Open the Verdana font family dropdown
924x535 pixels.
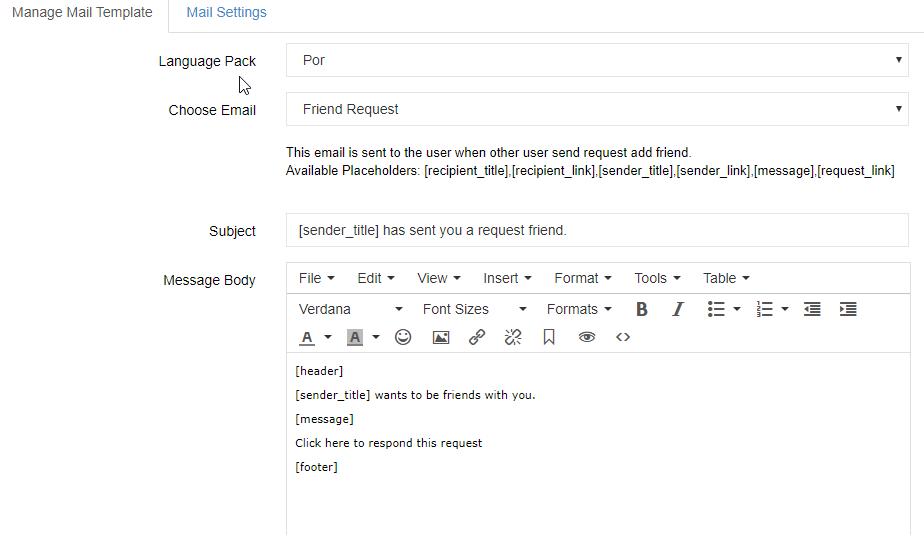[x=351, y=309]
